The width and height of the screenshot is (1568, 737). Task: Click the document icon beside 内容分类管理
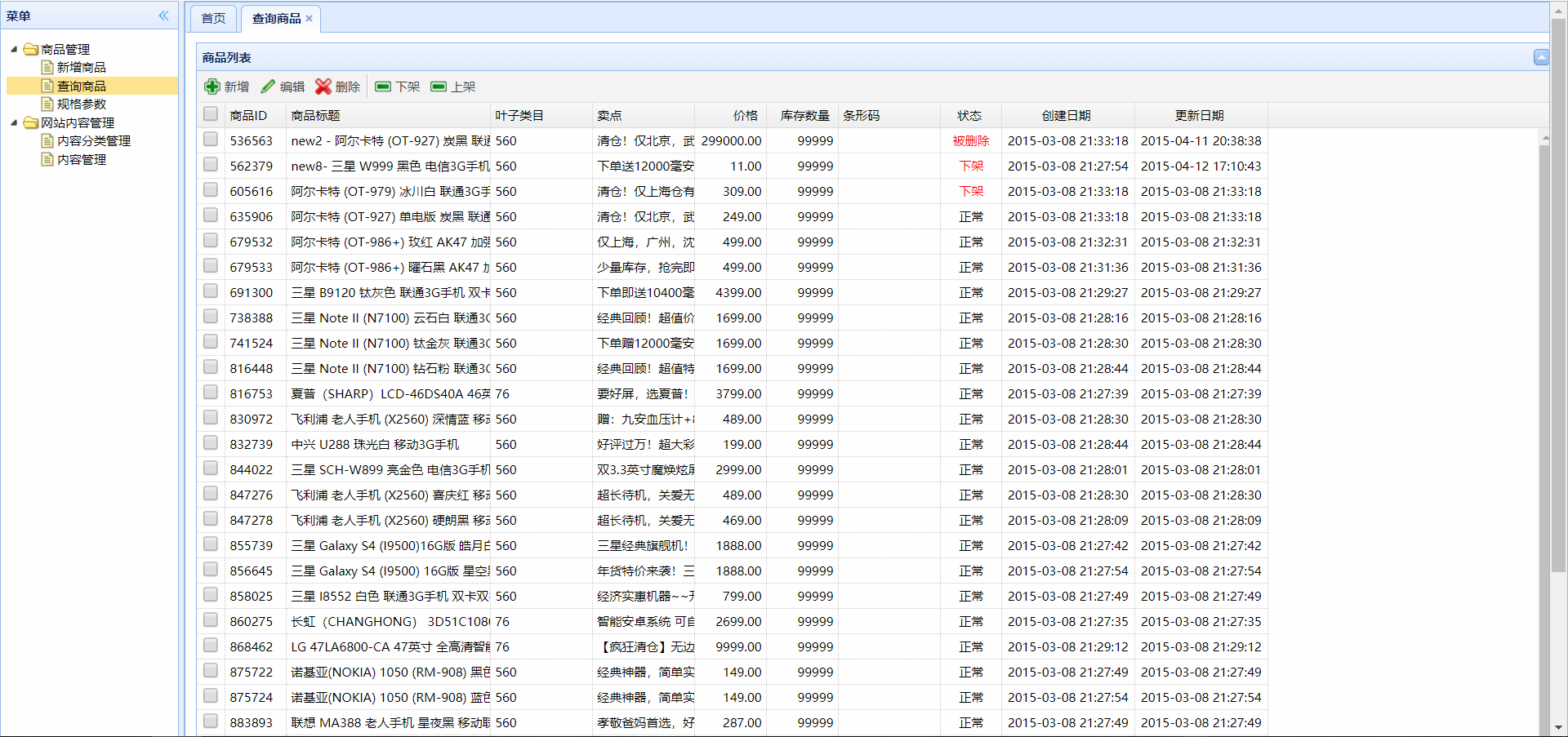pyautogui.click(x=48, y=140)
